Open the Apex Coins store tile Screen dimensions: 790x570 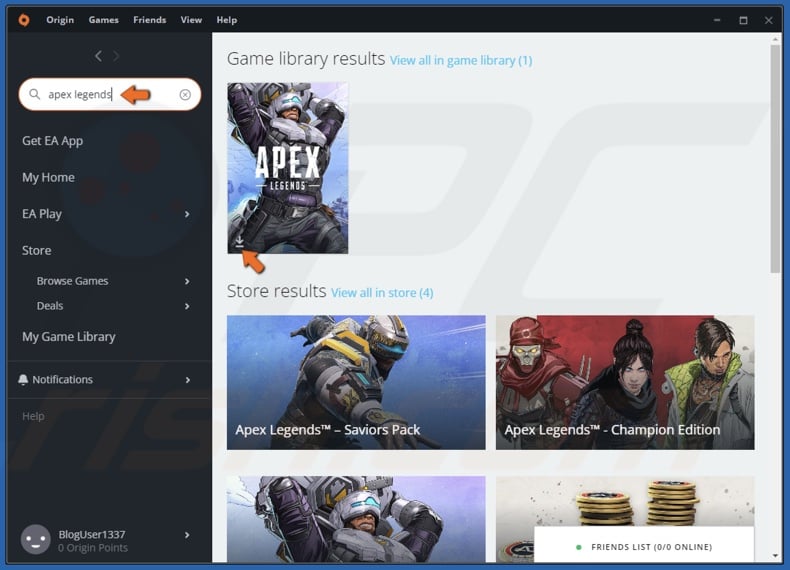[625, 501]
